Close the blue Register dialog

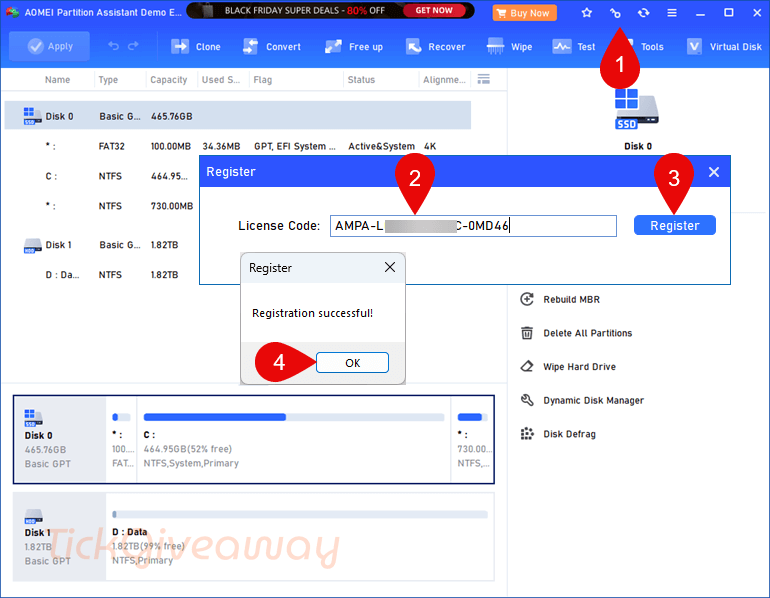714,172
